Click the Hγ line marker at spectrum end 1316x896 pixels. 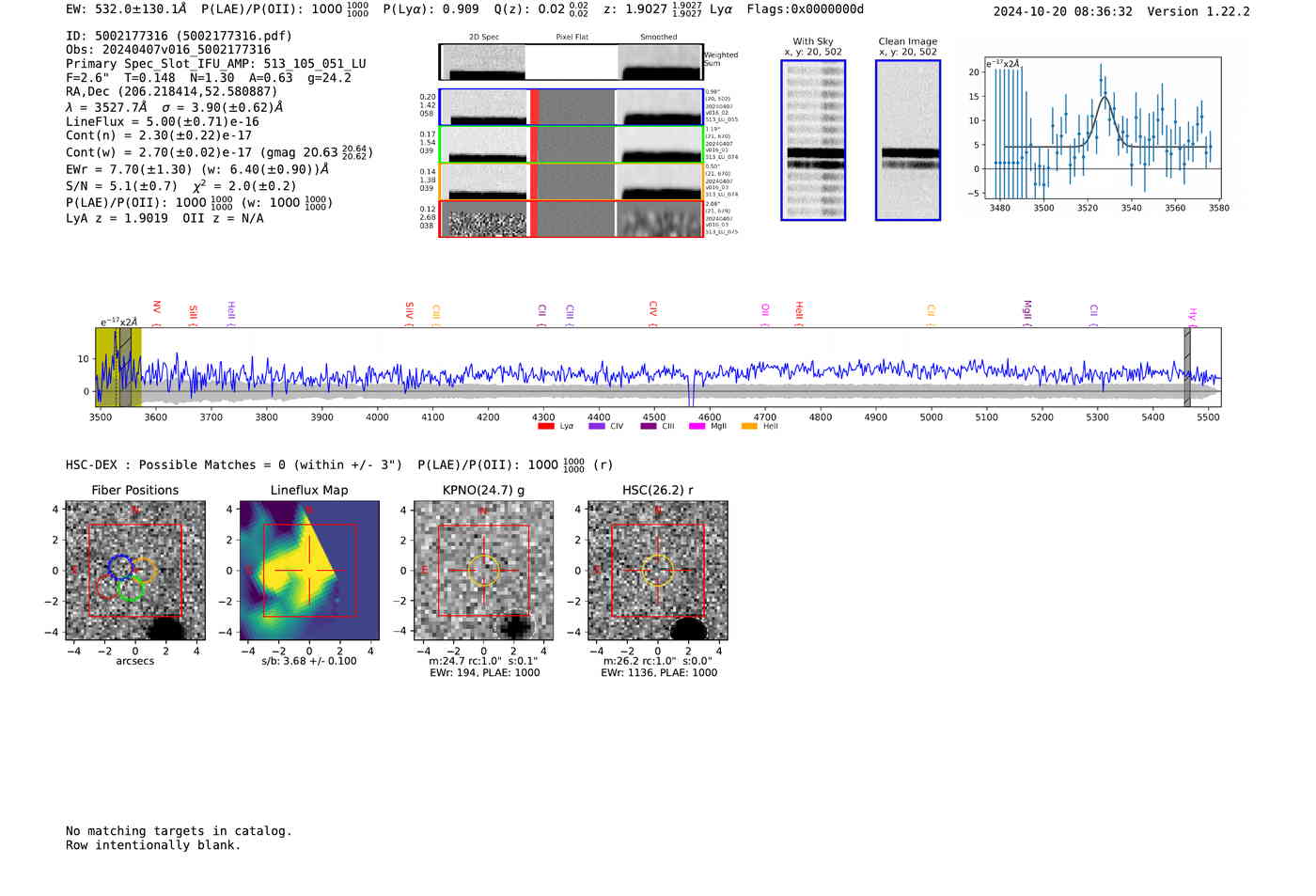point(1192,316)
